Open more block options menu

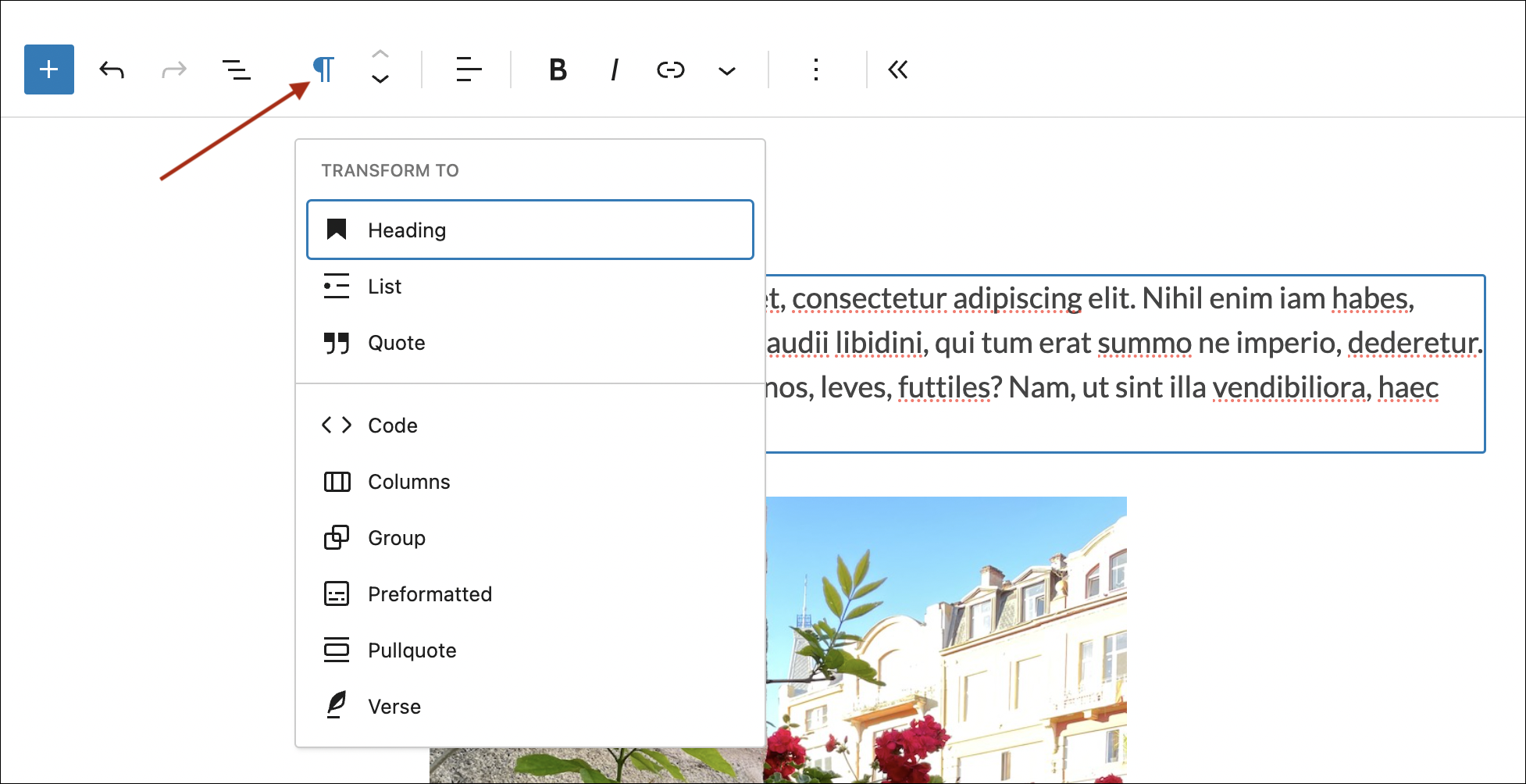click(x=815, y=69)
